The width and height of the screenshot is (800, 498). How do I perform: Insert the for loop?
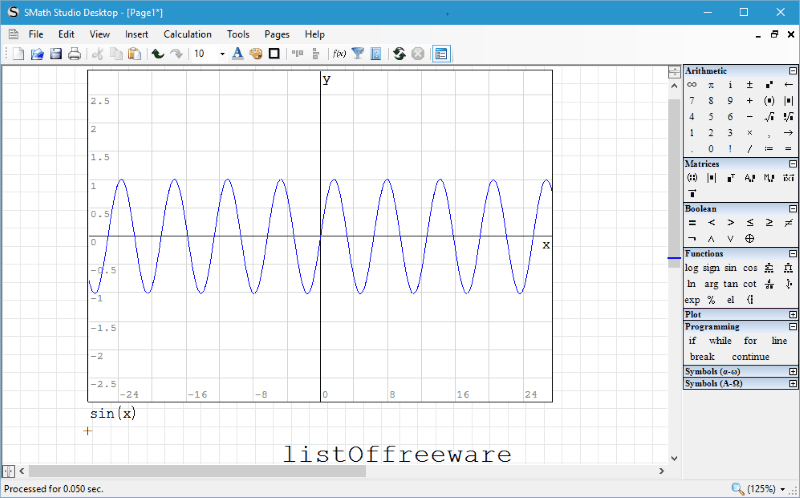click(750, 341)
